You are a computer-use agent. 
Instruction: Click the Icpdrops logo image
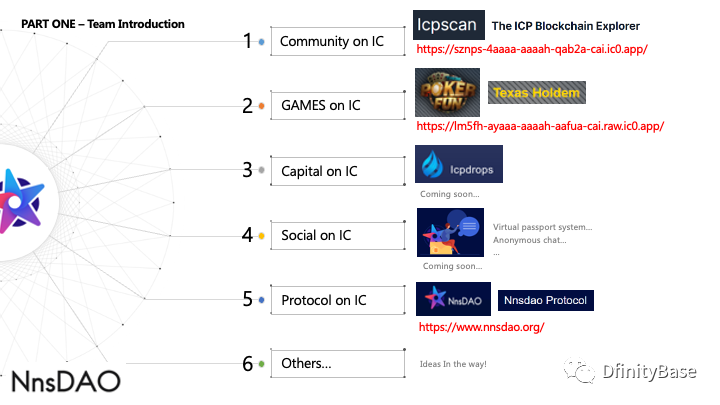[459, 164]
